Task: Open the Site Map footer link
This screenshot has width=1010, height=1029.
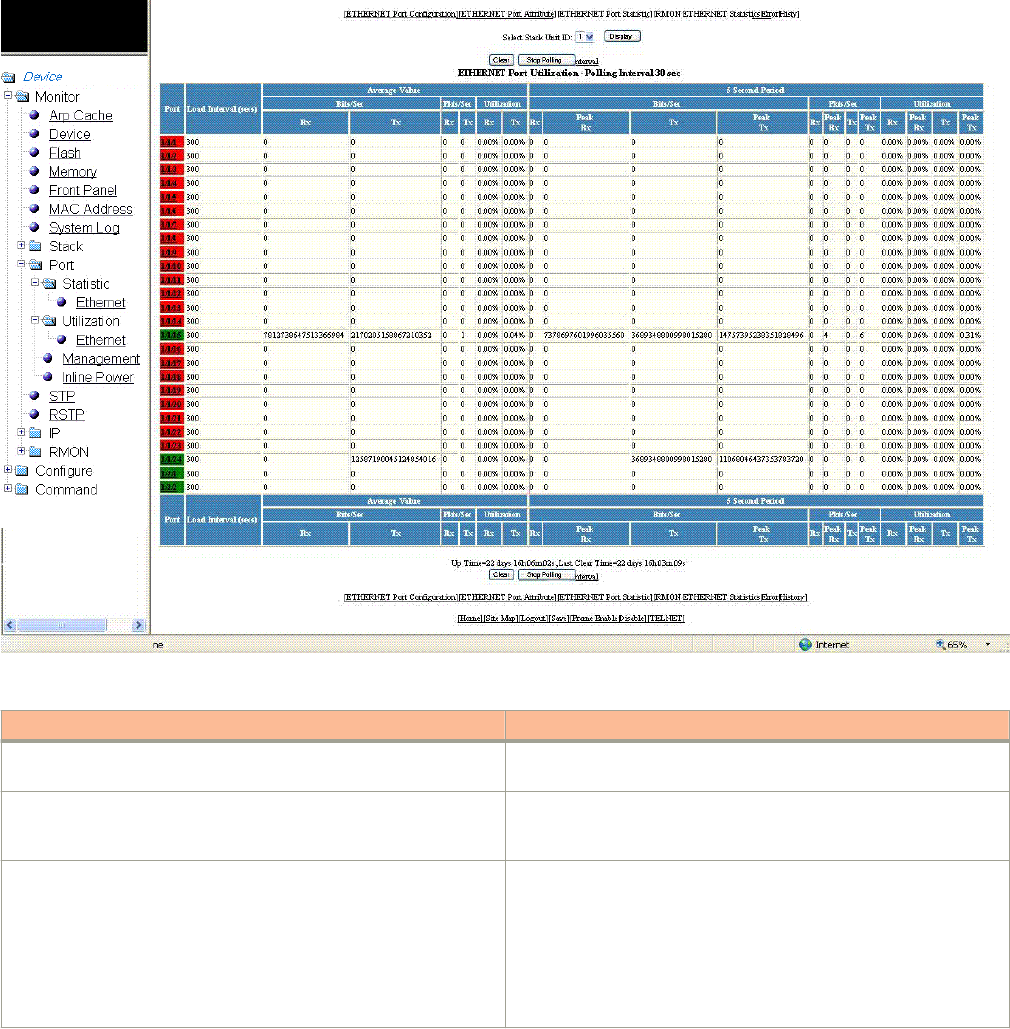Action: click(x=500, y=618)
